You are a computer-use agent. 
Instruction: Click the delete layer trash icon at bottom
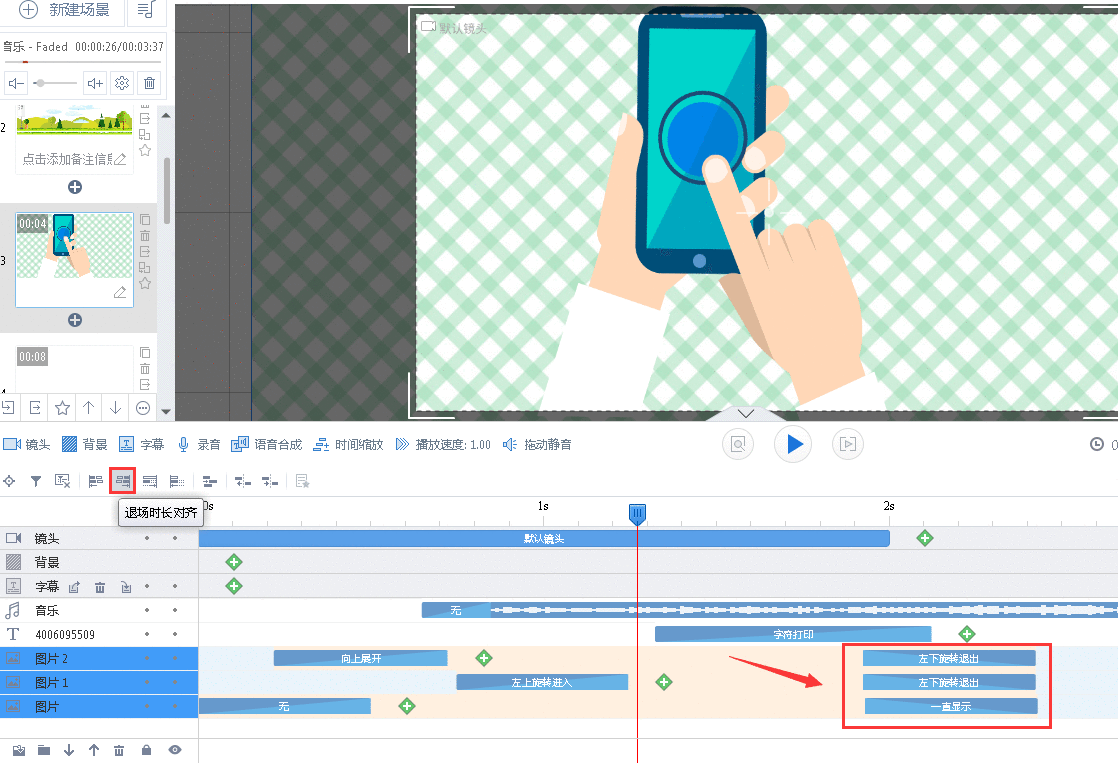[x=119, y=750]
